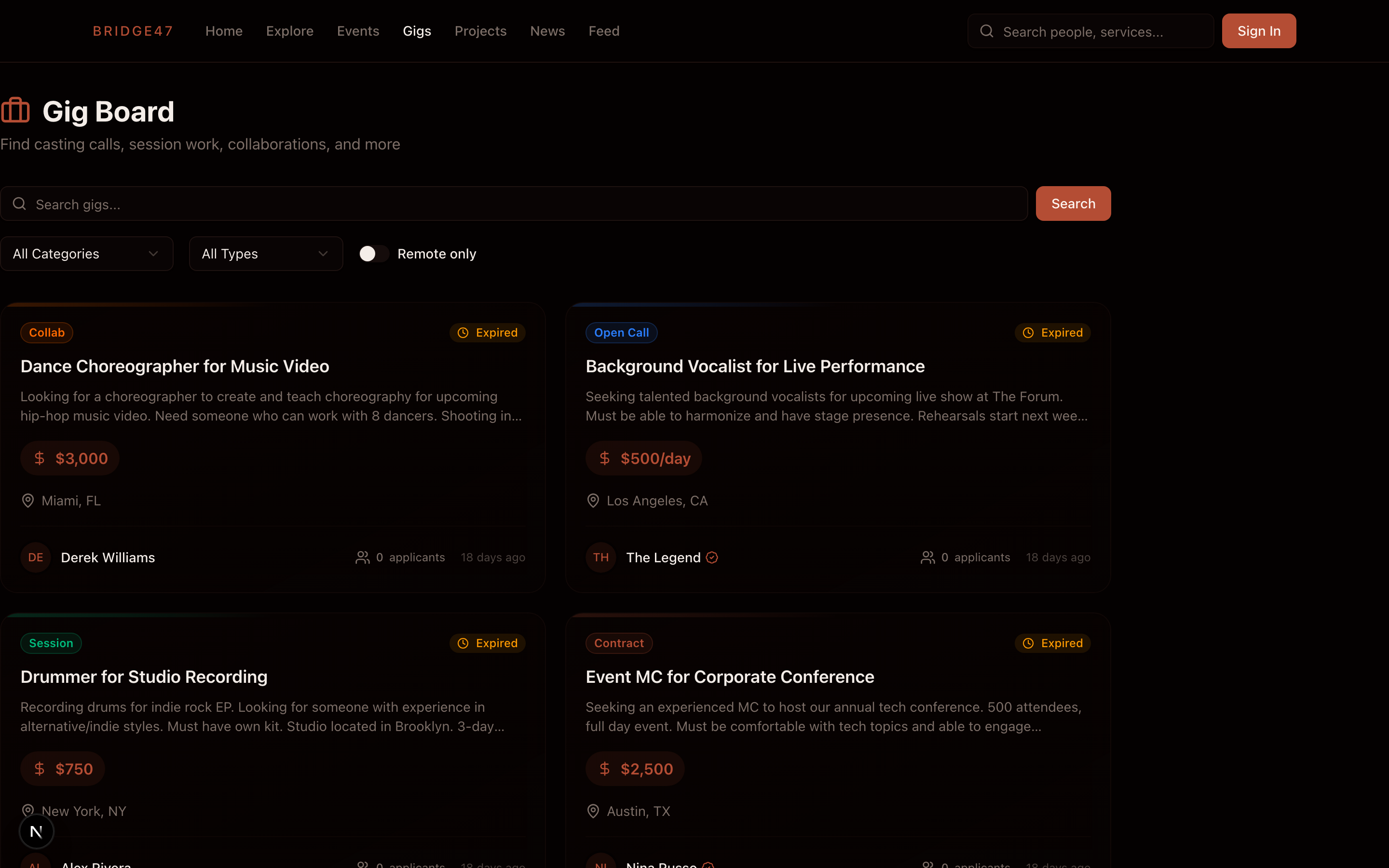Click the magnifier icon in gig search

(19, 204)
